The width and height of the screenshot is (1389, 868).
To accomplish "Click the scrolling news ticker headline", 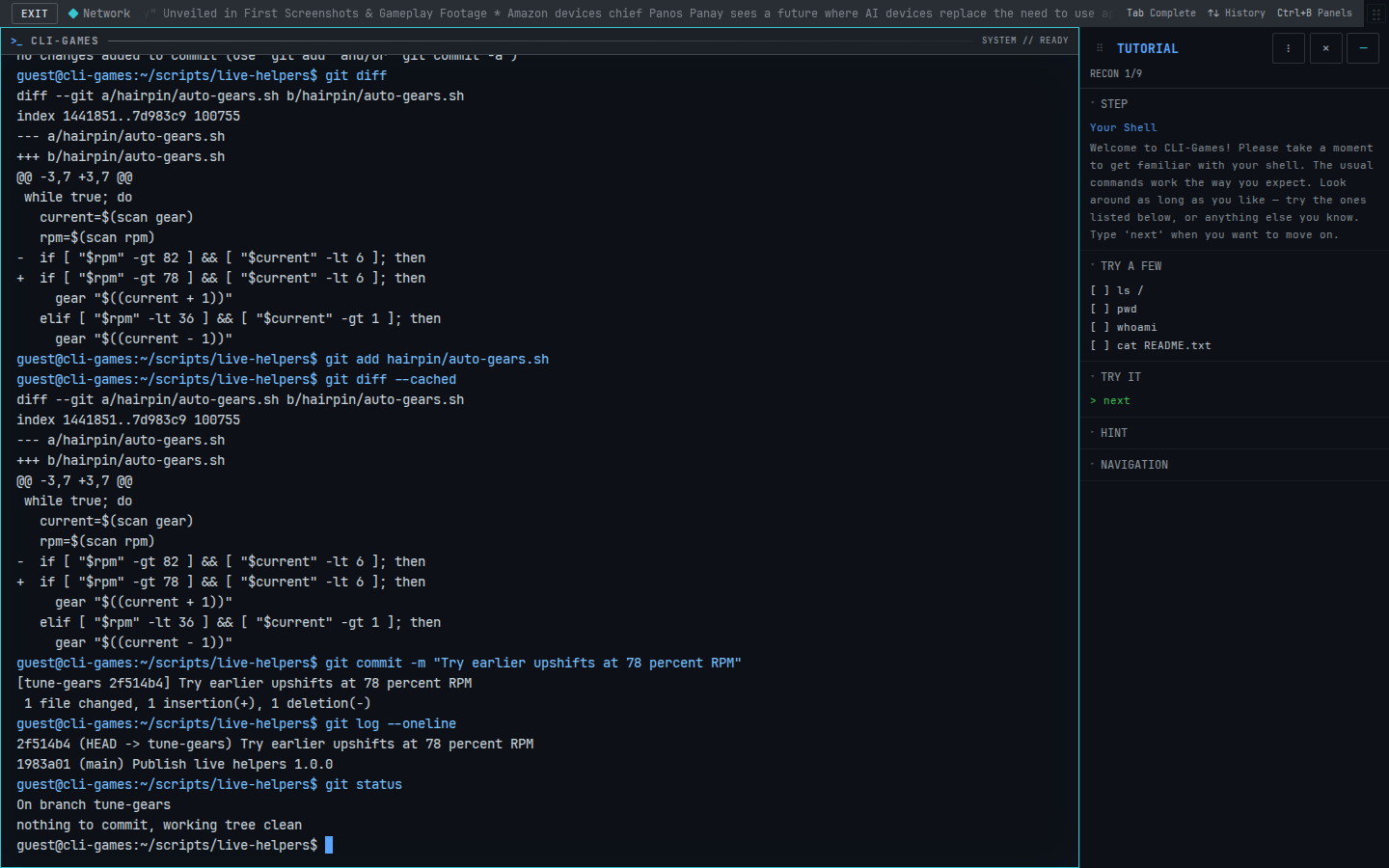I will (x=627, y=14).
